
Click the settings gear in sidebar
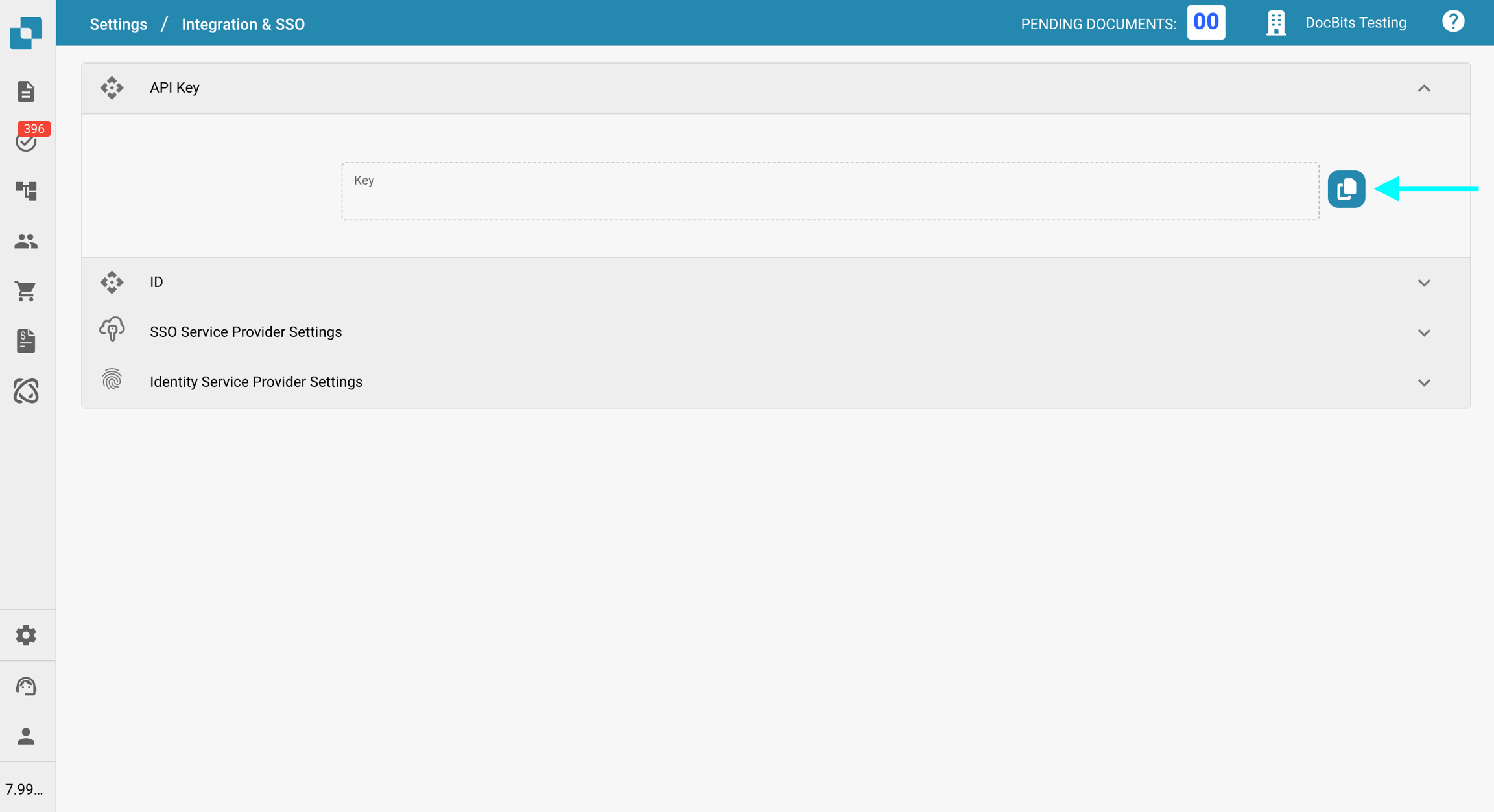[x=26, y=635]
